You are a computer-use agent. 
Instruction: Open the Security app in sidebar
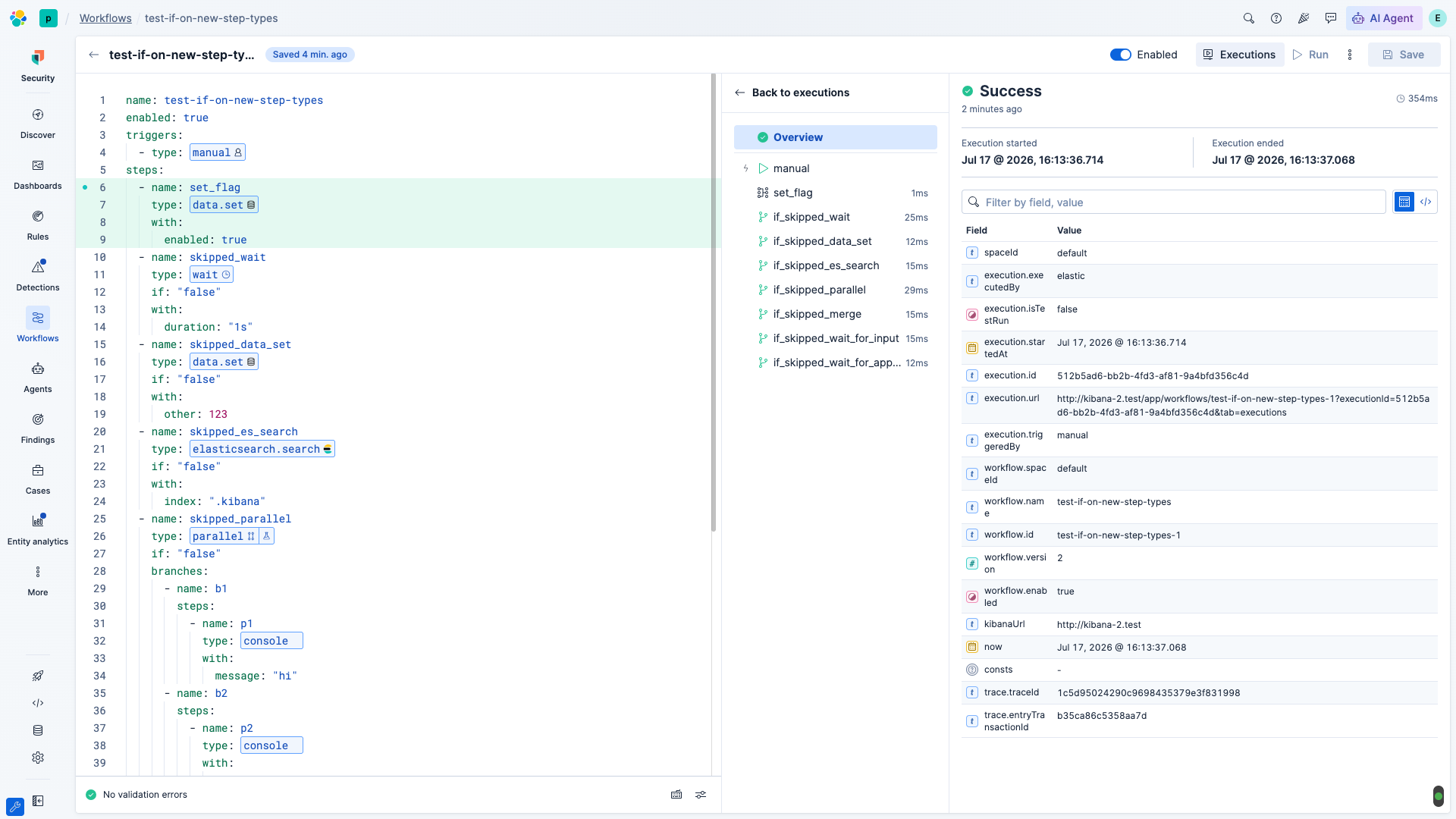pos(38,66)
